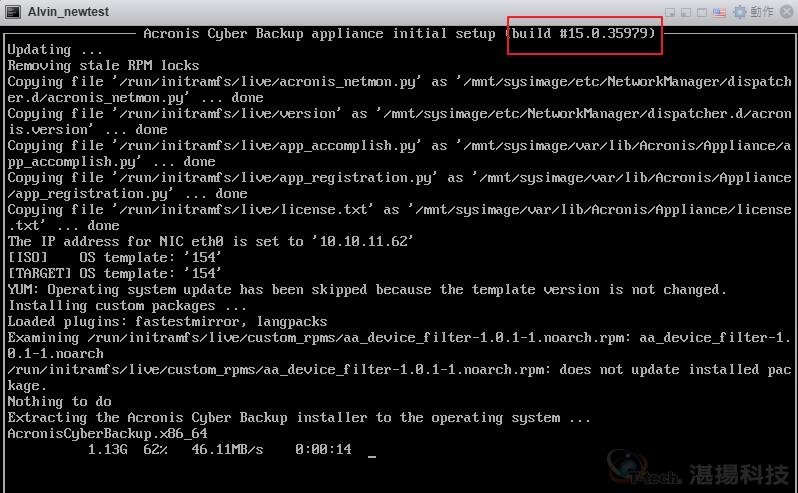Click the 'AcronisCyberBackup.x86_64' line
The image size is (798, 493).
click(107, 433)
